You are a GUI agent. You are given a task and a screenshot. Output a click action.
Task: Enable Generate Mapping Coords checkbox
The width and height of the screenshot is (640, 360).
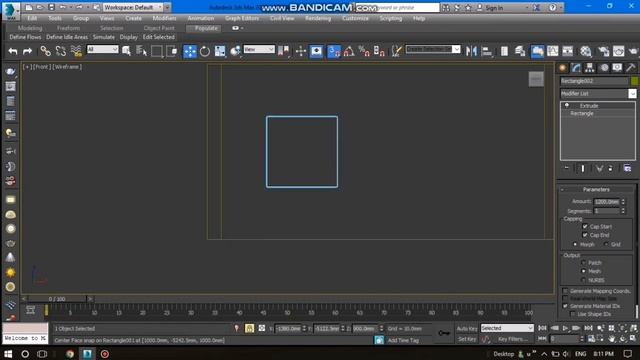[x=565, y=291]
